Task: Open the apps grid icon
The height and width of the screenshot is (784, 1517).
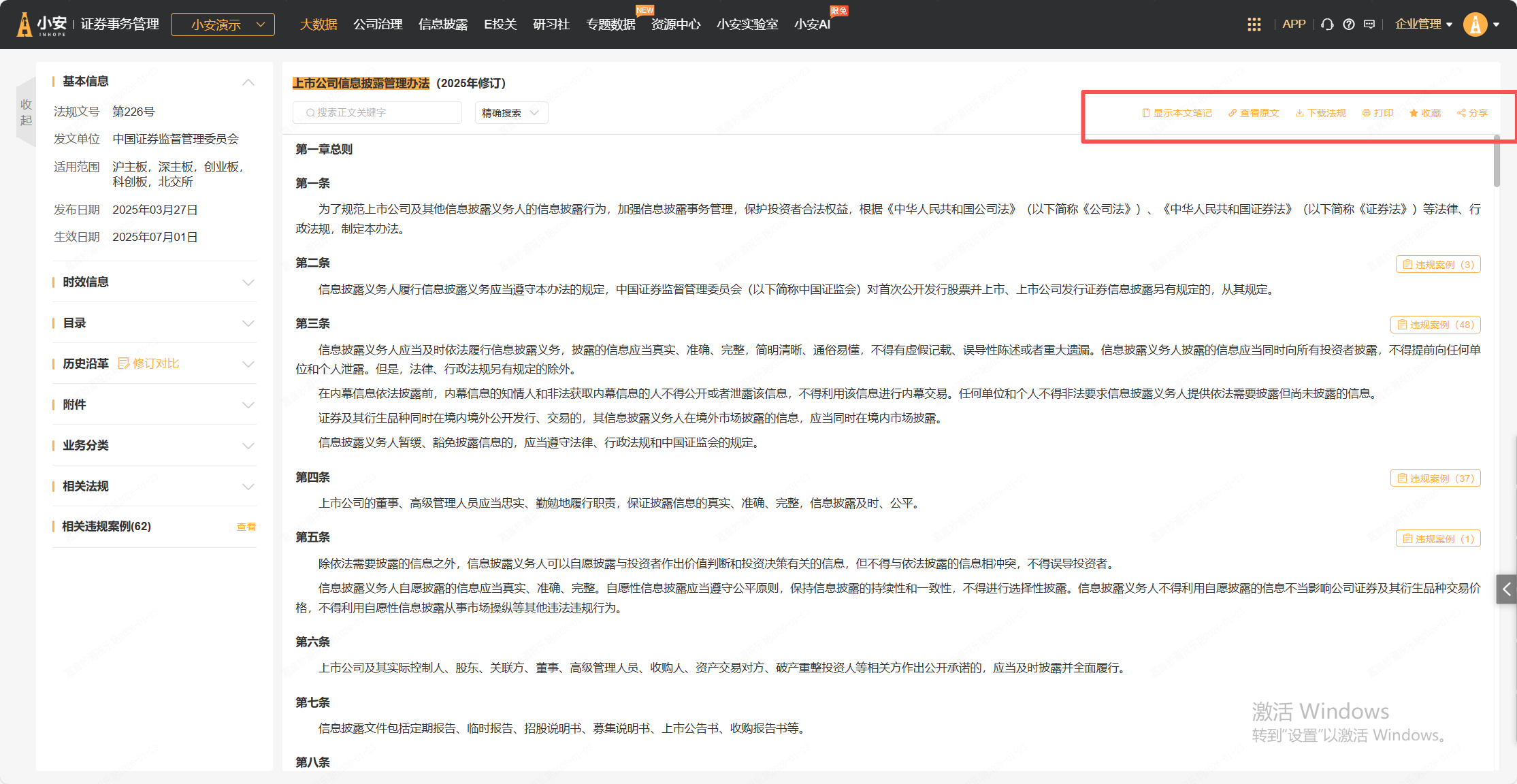Action: (x=1254, y=24)
